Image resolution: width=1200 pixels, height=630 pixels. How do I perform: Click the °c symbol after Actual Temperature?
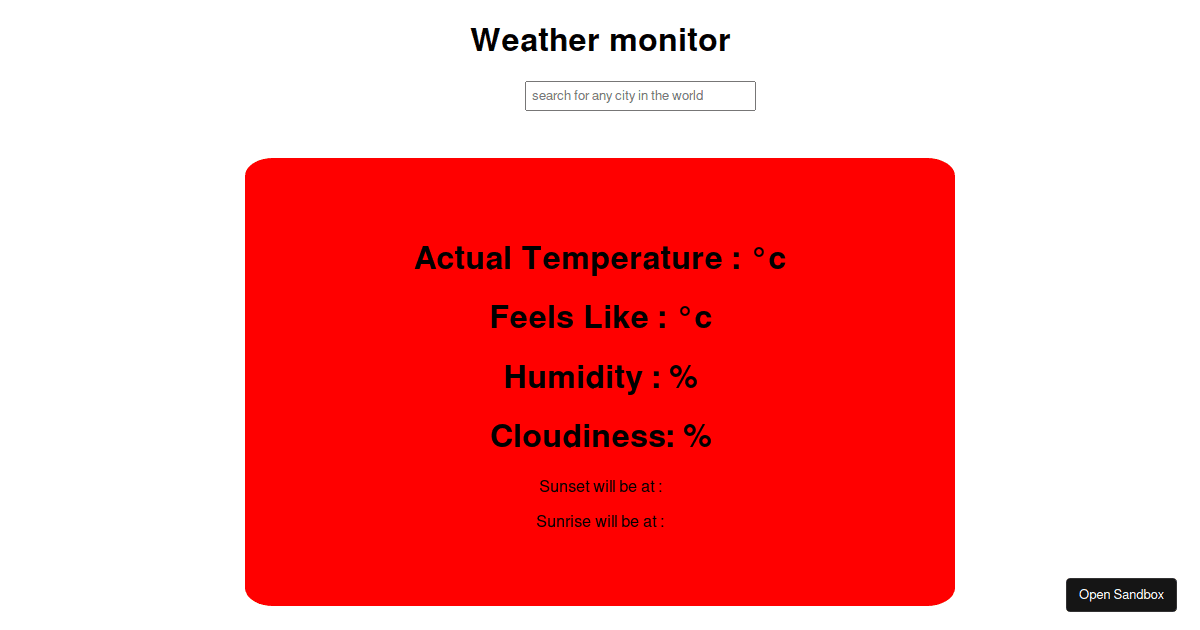(x=769, y=258)
